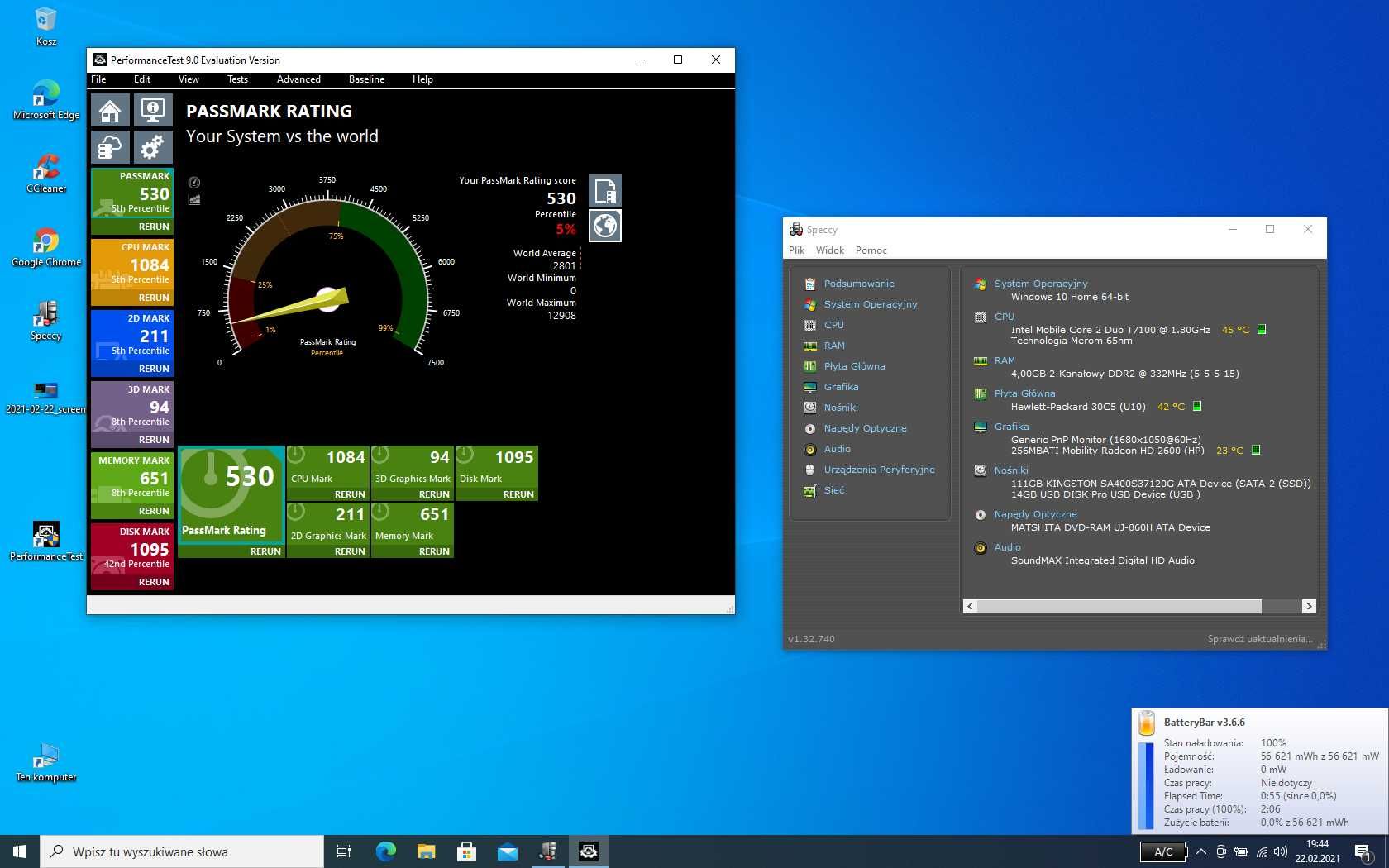
Task: Open File Explorer from the taskbar
Action: [x=426, y=851]
